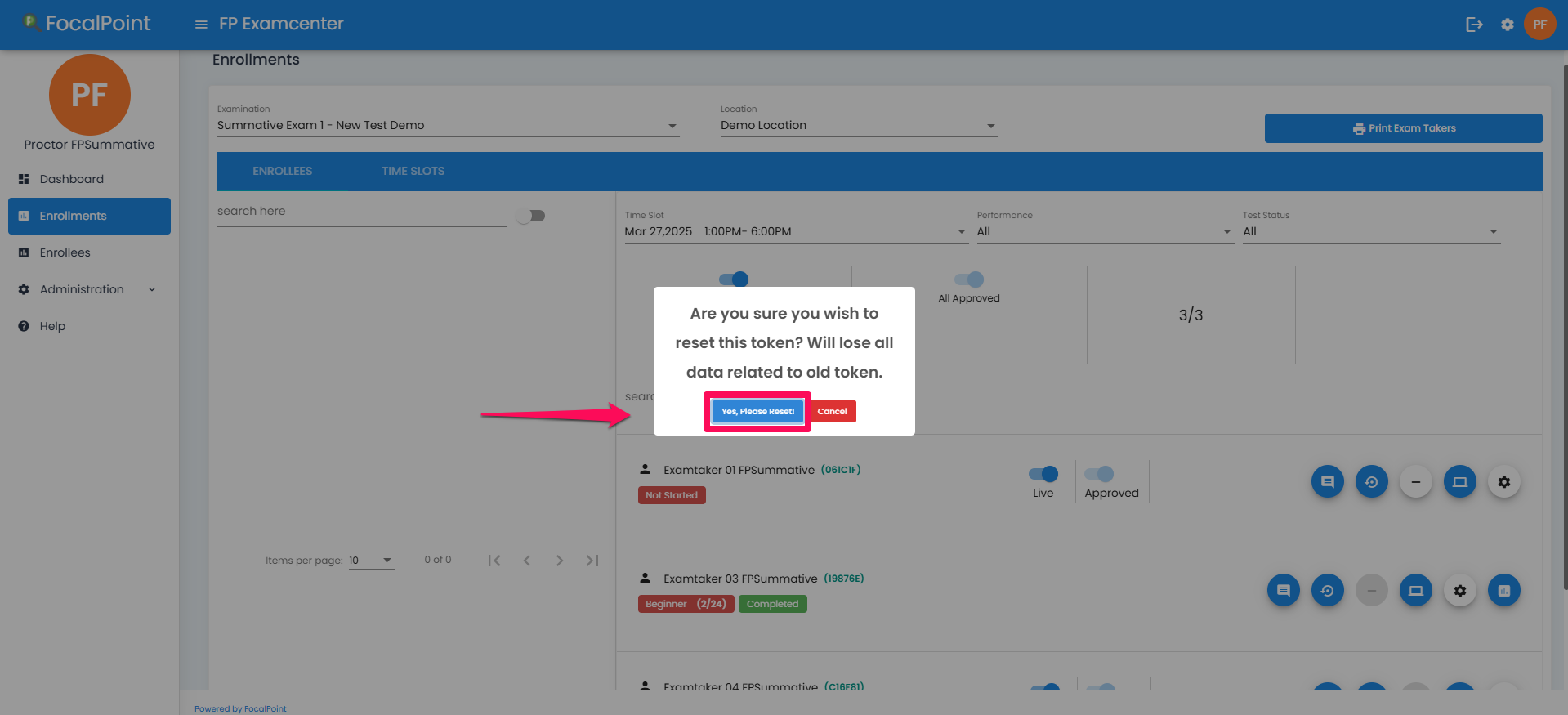Click Cancel in the reset dialog
The height and width of the screenshot is (715, 1568).
click(832, 412)
